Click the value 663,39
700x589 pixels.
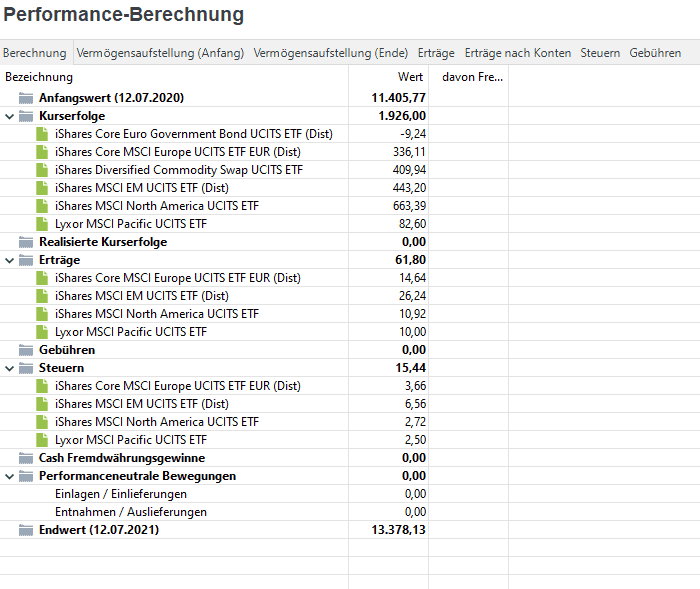tap(409, 206)
